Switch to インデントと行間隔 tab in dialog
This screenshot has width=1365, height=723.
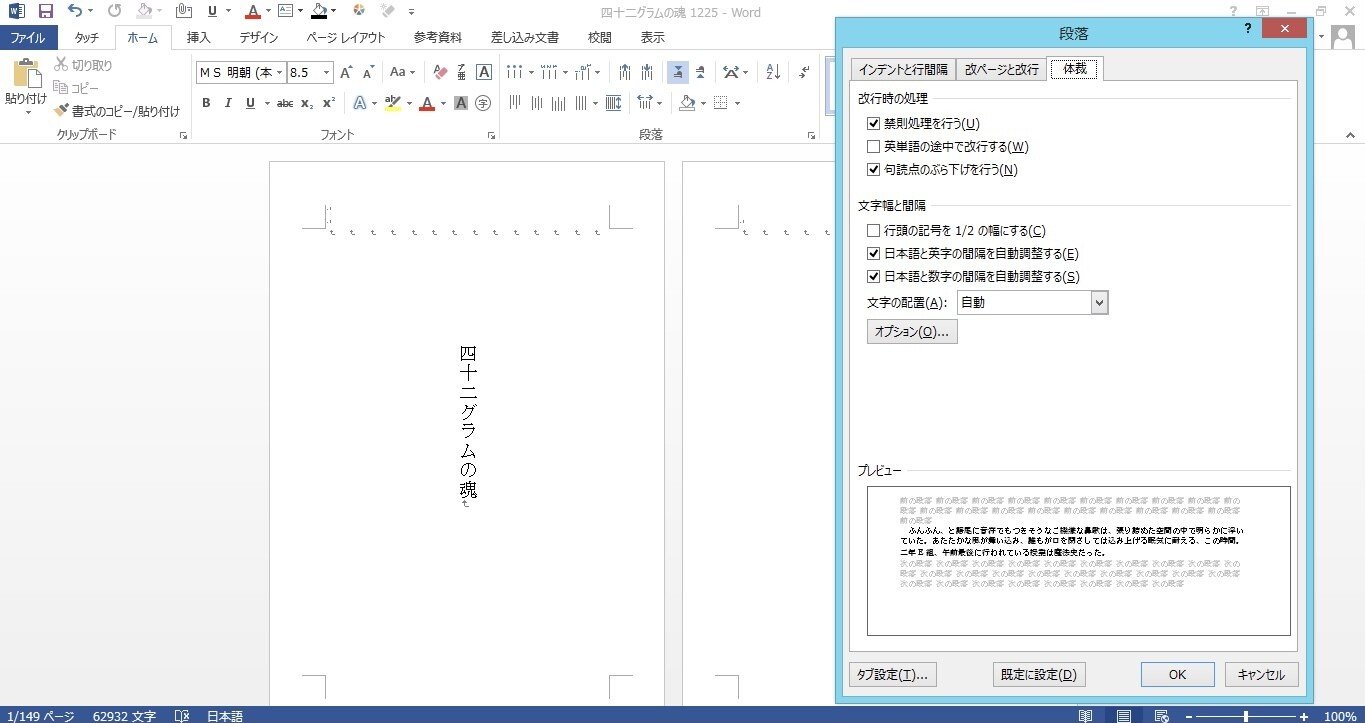(x=903, y=70)
